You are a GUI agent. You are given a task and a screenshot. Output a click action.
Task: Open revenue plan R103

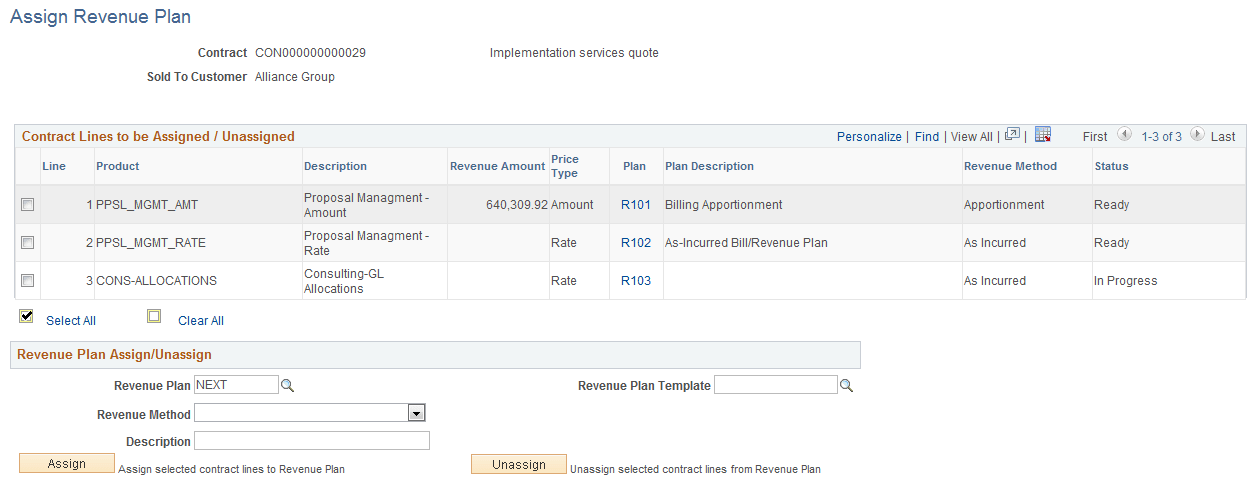point(636,281)
